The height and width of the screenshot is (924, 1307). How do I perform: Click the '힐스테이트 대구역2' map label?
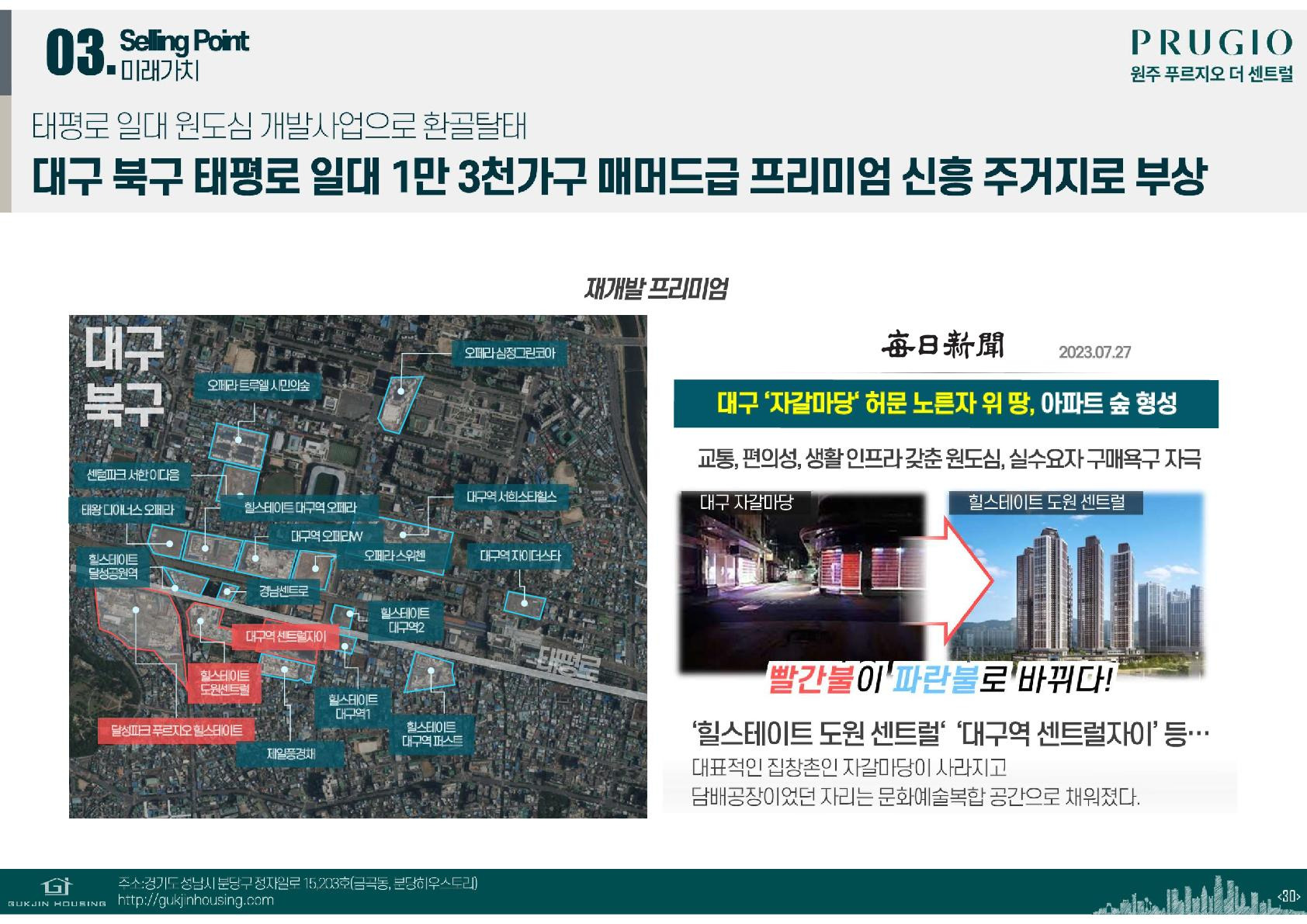(x=406, y=619)
